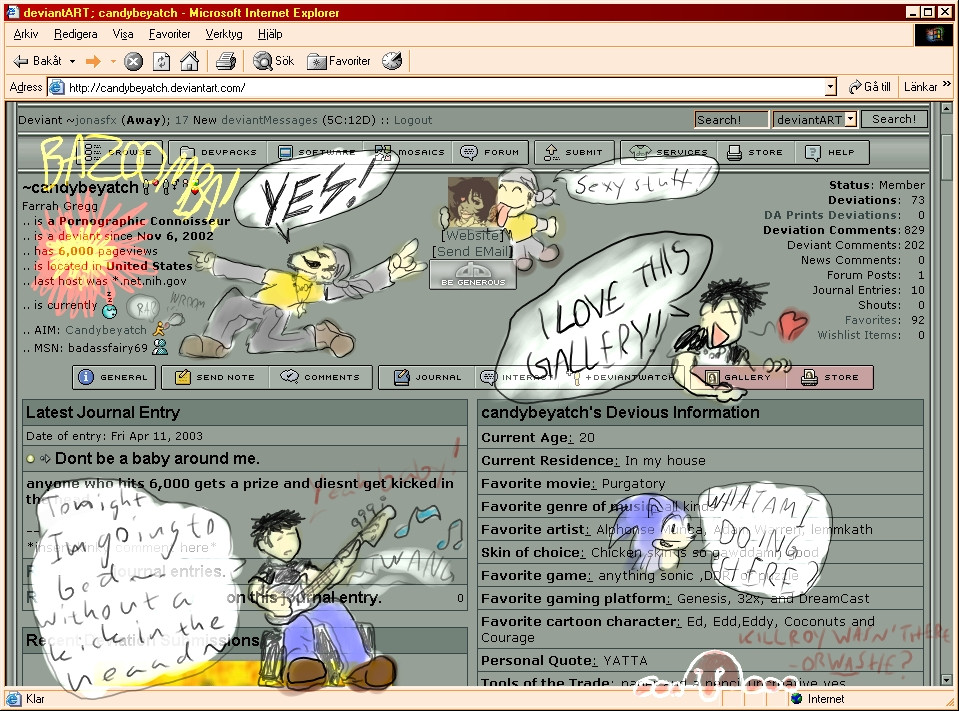Open the Forum navigation button
This screenshot has height=711, width=959.
[x=490, y=152]
